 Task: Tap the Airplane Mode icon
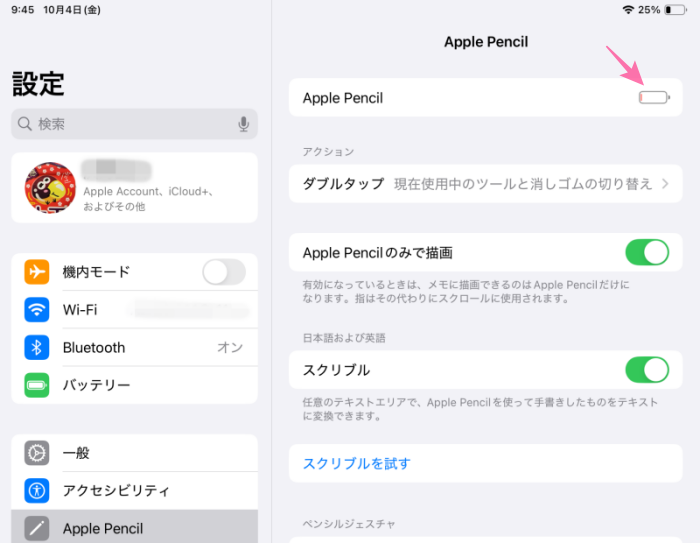37,272
